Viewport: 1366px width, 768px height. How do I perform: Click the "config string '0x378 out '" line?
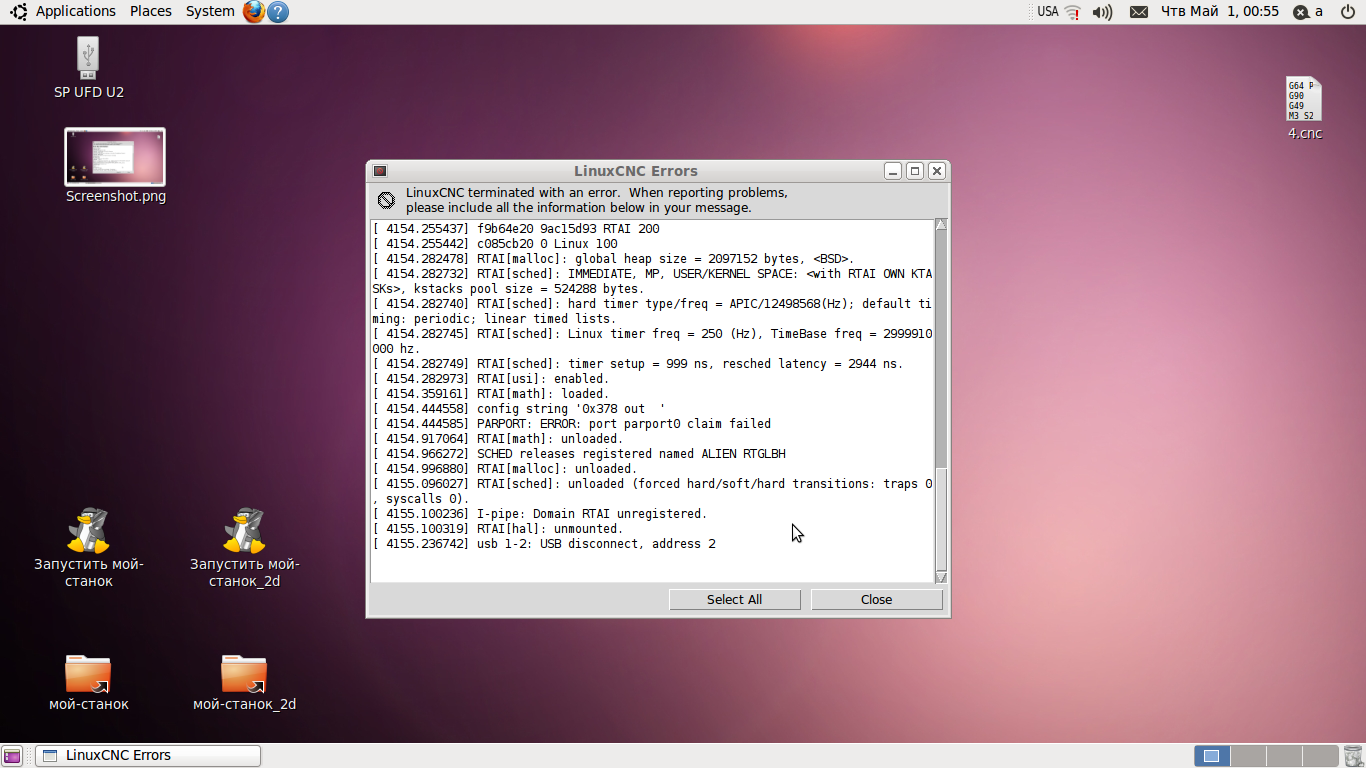(x=571, y=409)
